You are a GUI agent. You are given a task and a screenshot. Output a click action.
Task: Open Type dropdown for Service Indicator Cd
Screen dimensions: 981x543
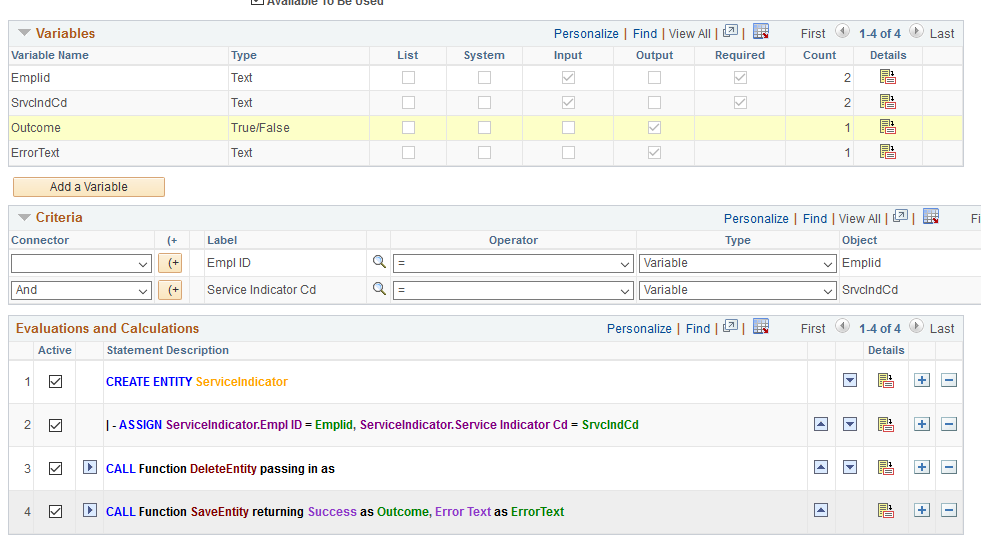click(x=738, y=290)
